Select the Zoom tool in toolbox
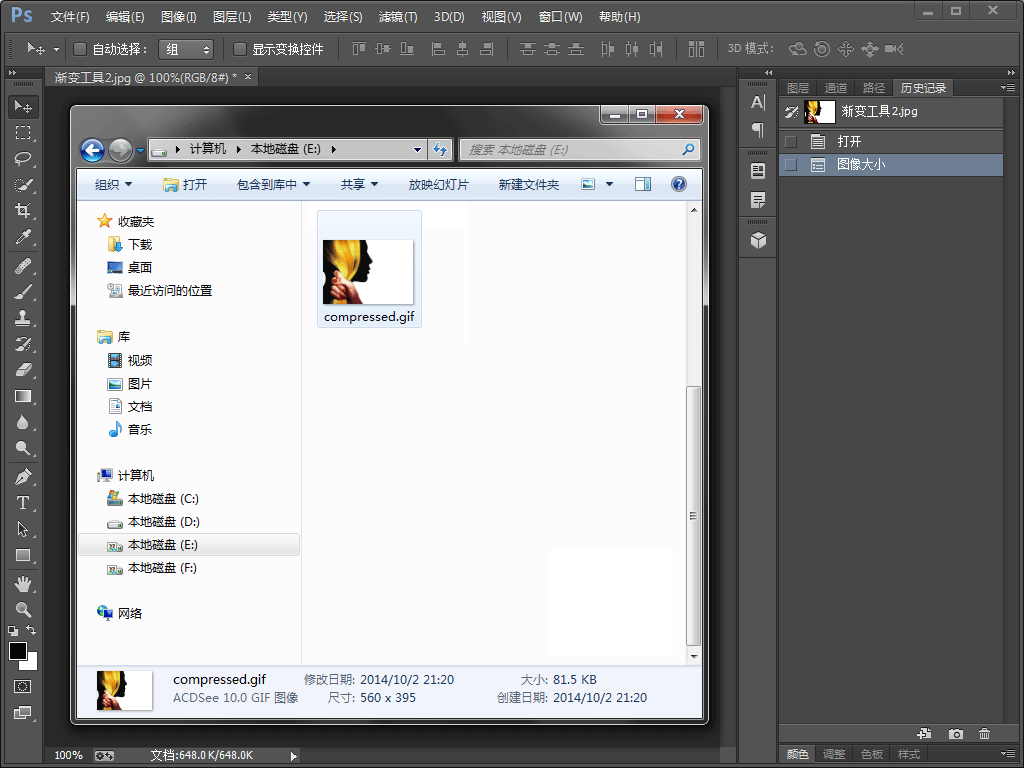The image size is (1024, 768). [x=23, y=609]
